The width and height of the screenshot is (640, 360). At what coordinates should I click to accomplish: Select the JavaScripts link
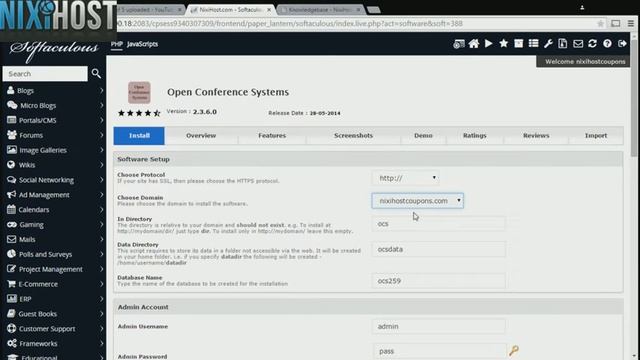tap(142, 44)
